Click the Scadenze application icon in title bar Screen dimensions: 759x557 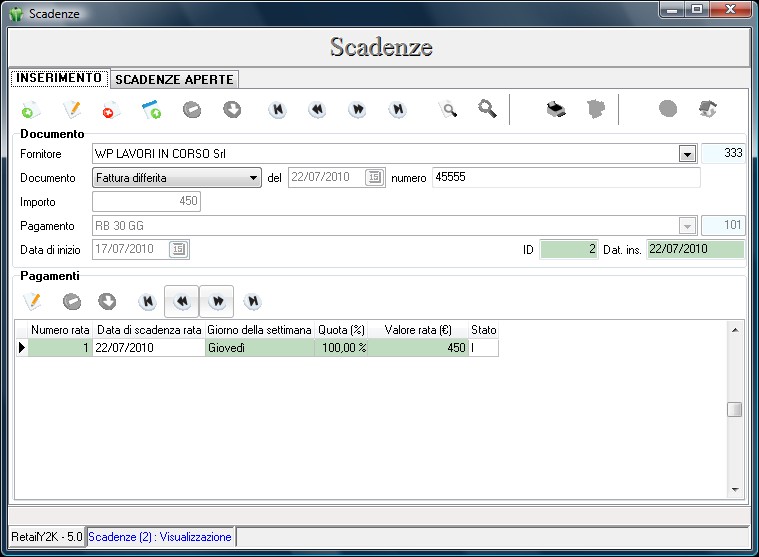[16, 14]
